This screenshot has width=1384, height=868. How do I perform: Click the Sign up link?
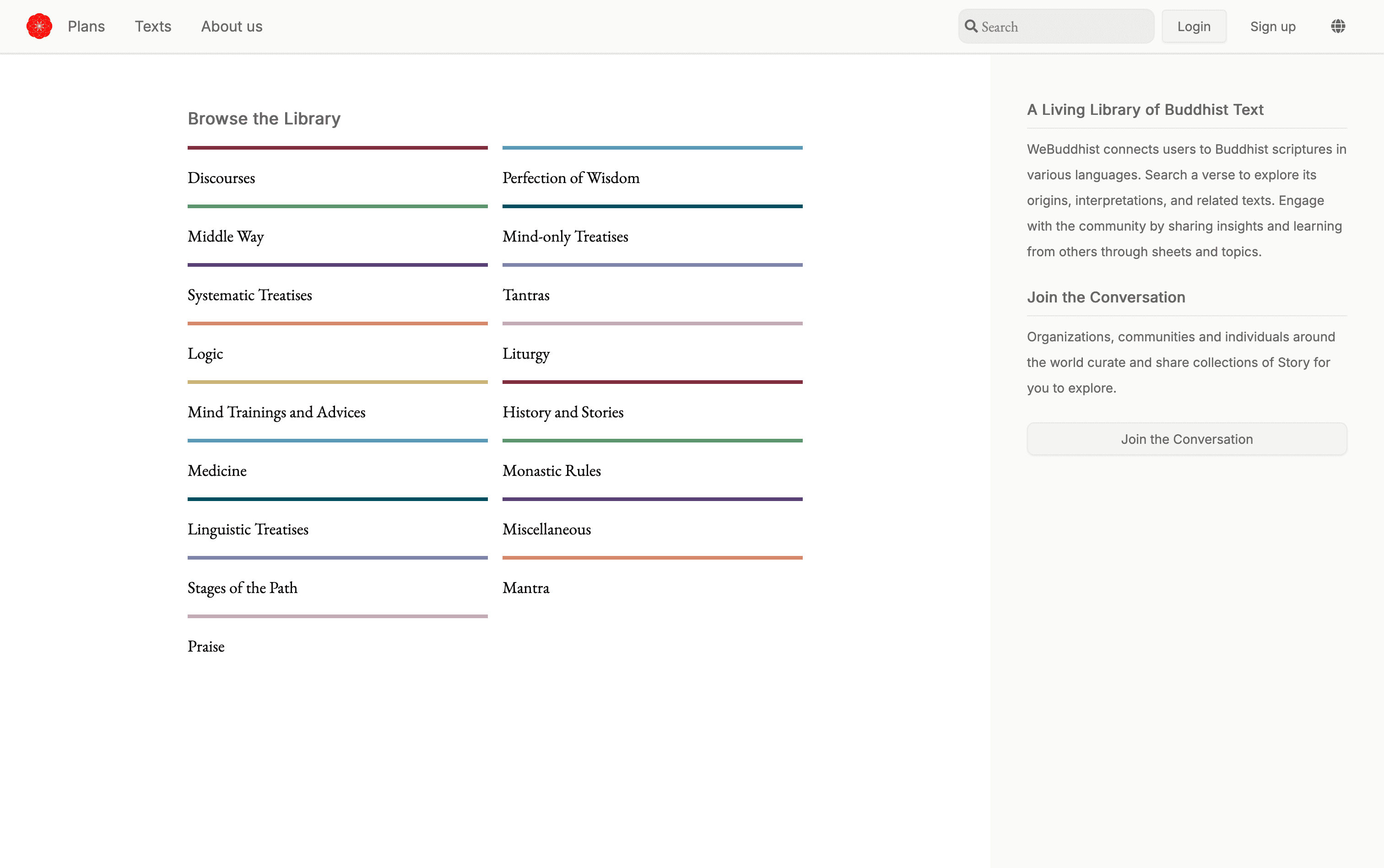[x=1273, y=27]
